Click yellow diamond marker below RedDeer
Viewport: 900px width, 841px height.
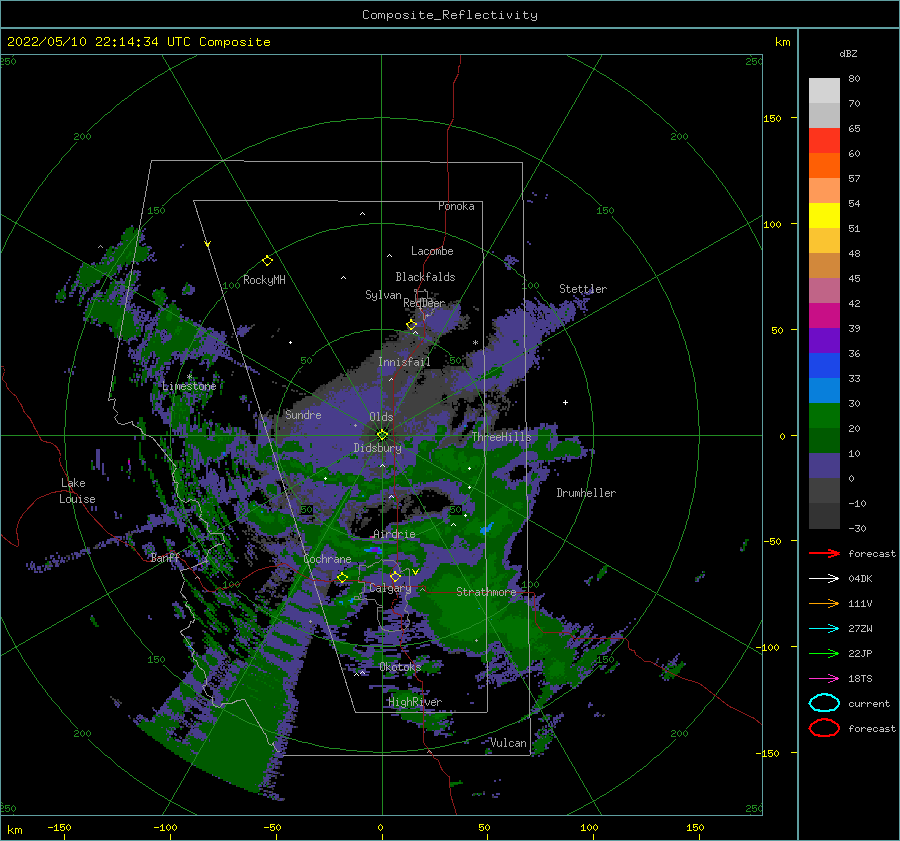coord(412,324)
